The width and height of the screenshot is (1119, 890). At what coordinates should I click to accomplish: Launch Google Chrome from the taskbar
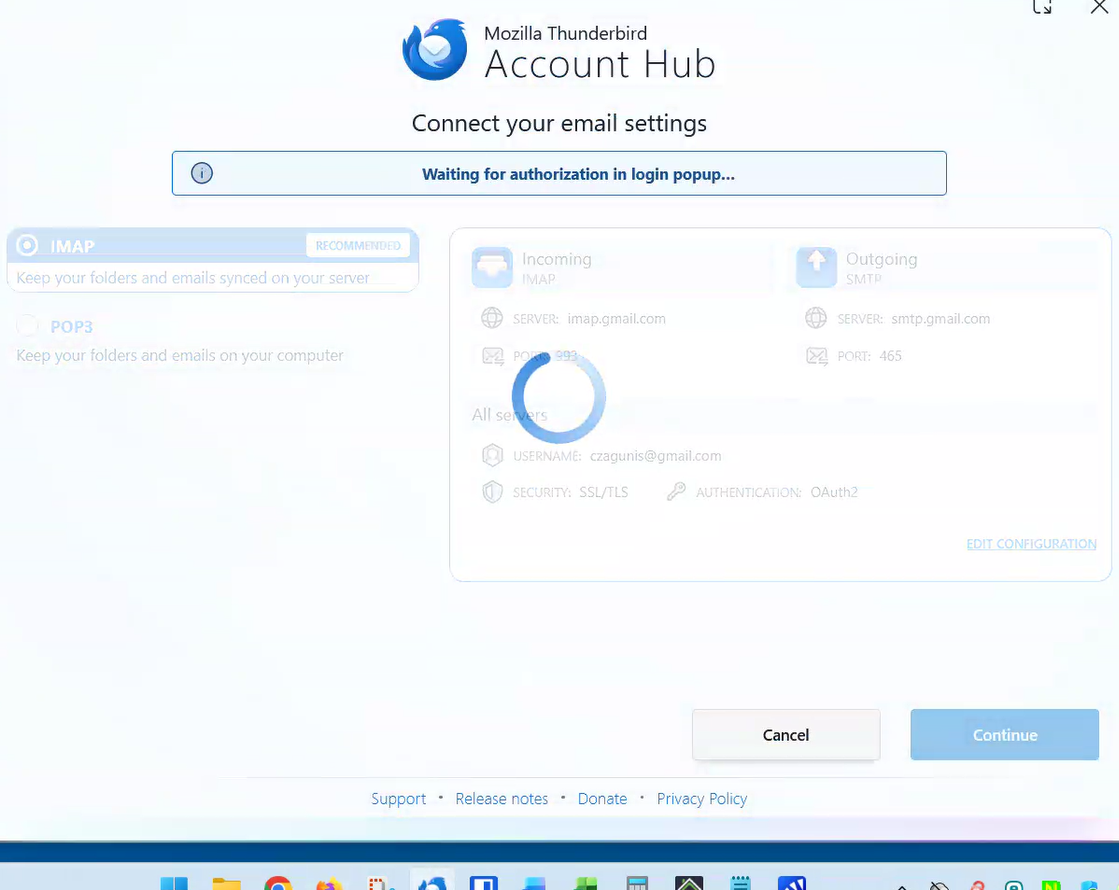tap(278, 883)
